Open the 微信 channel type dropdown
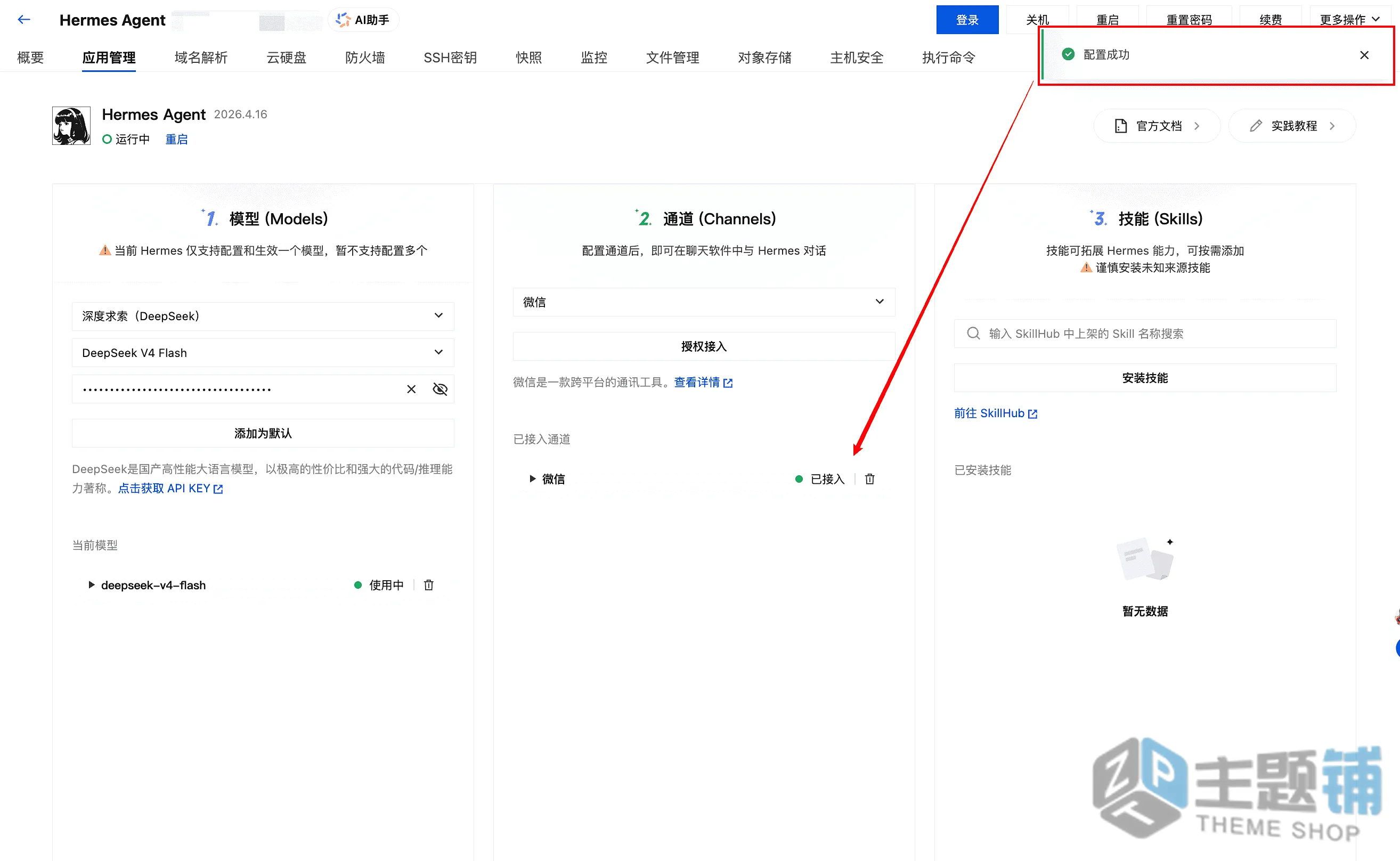Screen dimensions: 1400x861 (x=704, y=303)
